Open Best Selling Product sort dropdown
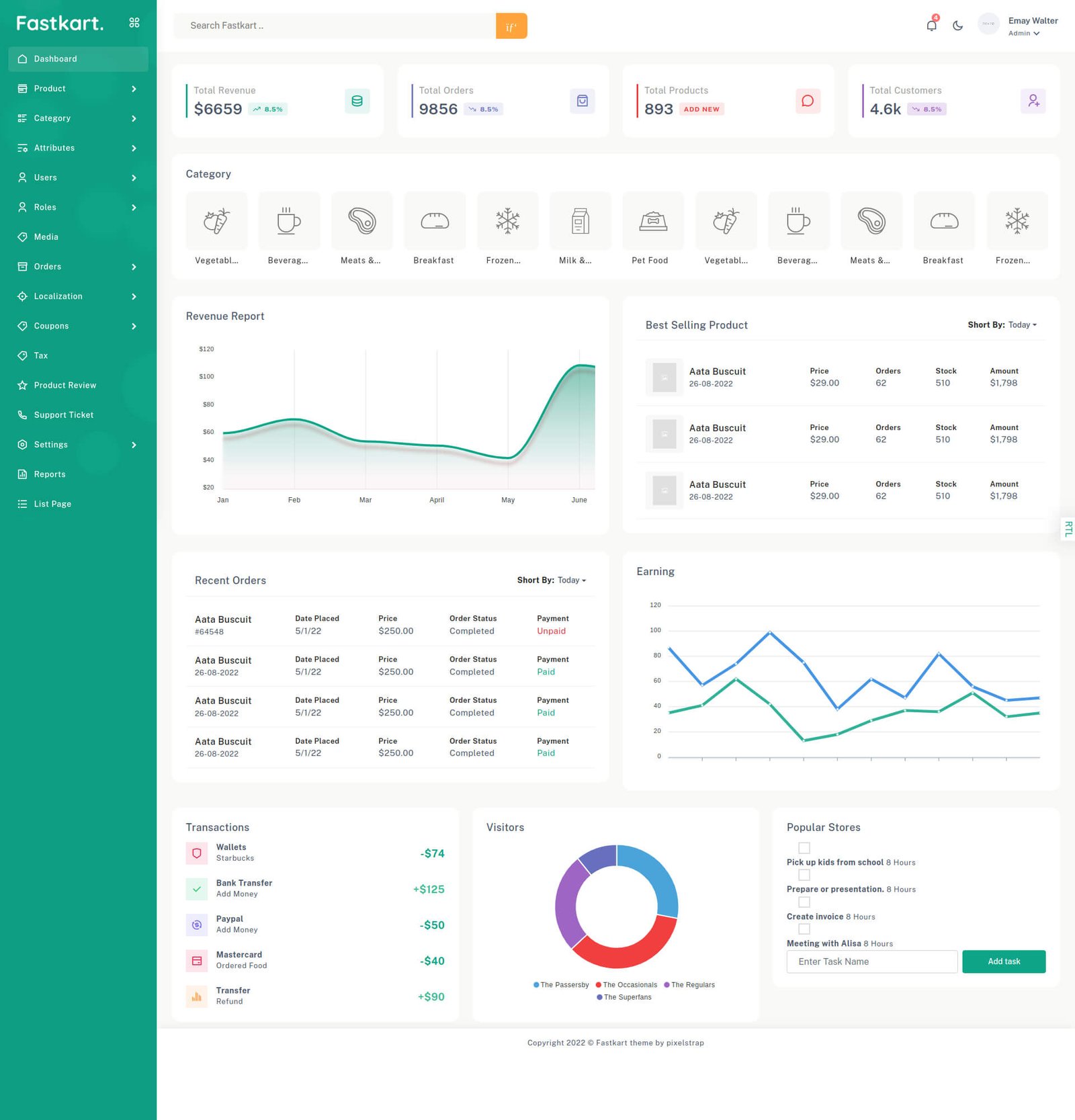The width and height of the screenshot is (1075, 1120). [1022, 325]
